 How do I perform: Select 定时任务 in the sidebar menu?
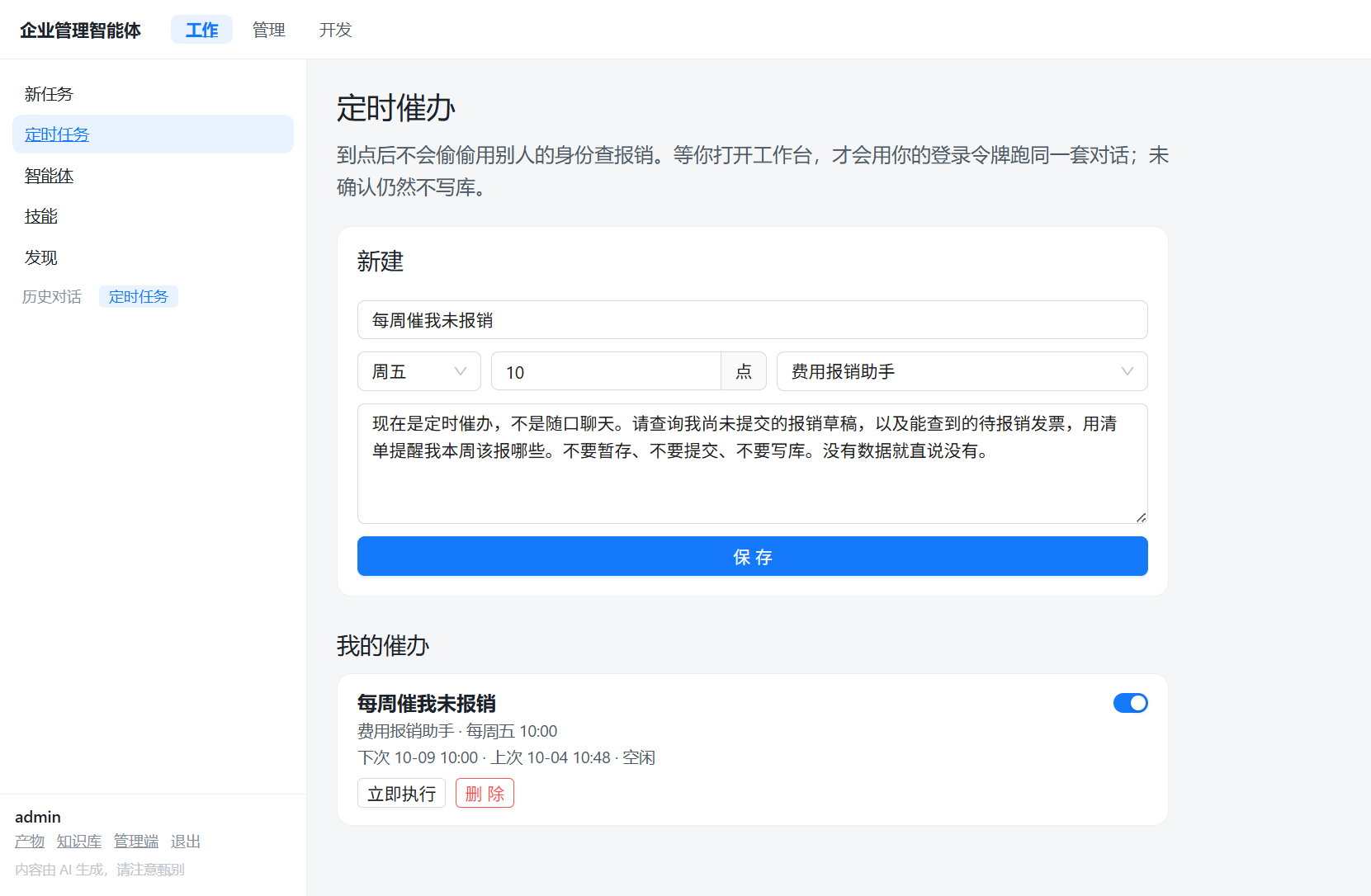(153, 134)
